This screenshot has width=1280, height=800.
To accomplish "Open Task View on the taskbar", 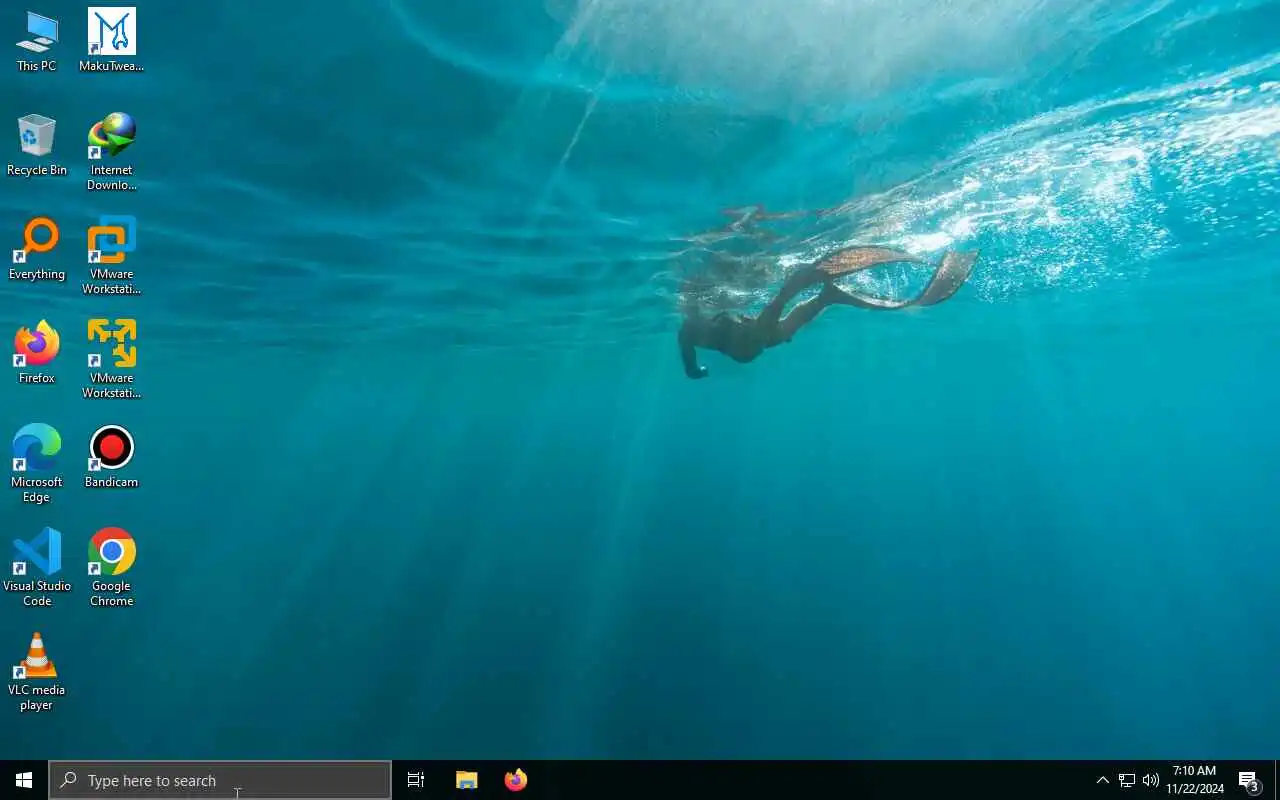I will tap(416, 780).
